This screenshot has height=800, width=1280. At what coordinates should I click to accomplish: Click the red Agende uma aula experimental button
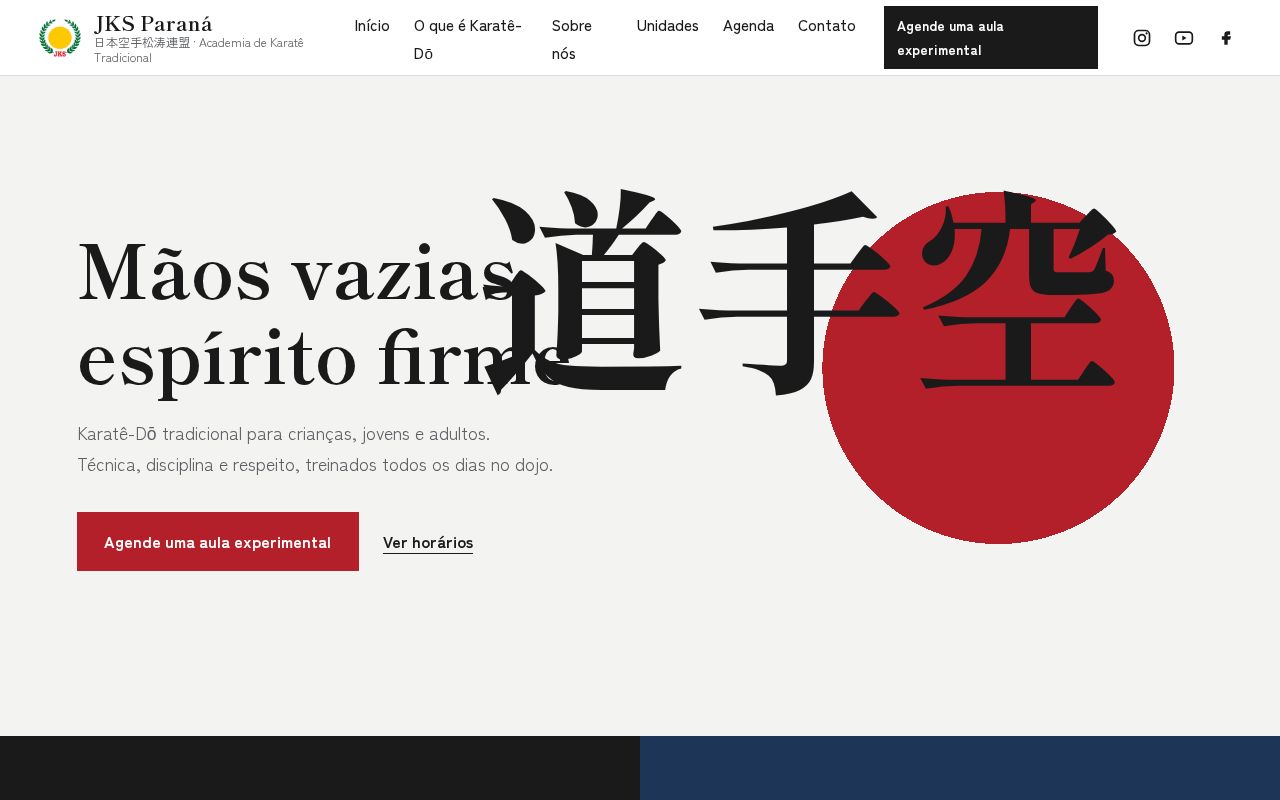(x=218, y=542)
